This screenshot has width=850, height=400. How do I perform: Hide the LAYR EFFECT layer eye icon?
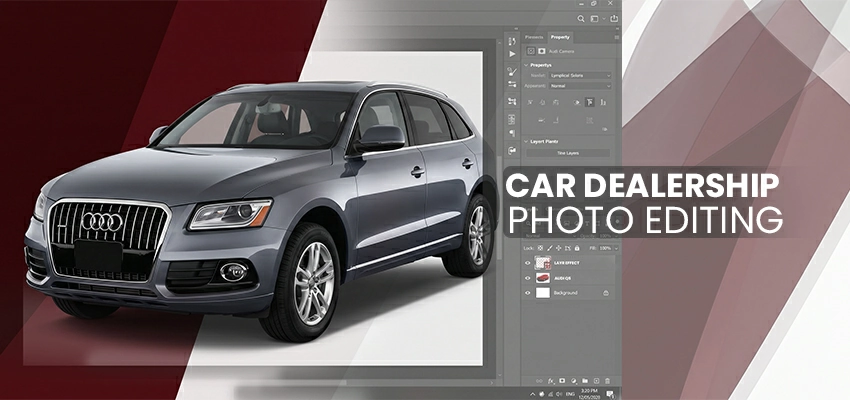(527, 263)
